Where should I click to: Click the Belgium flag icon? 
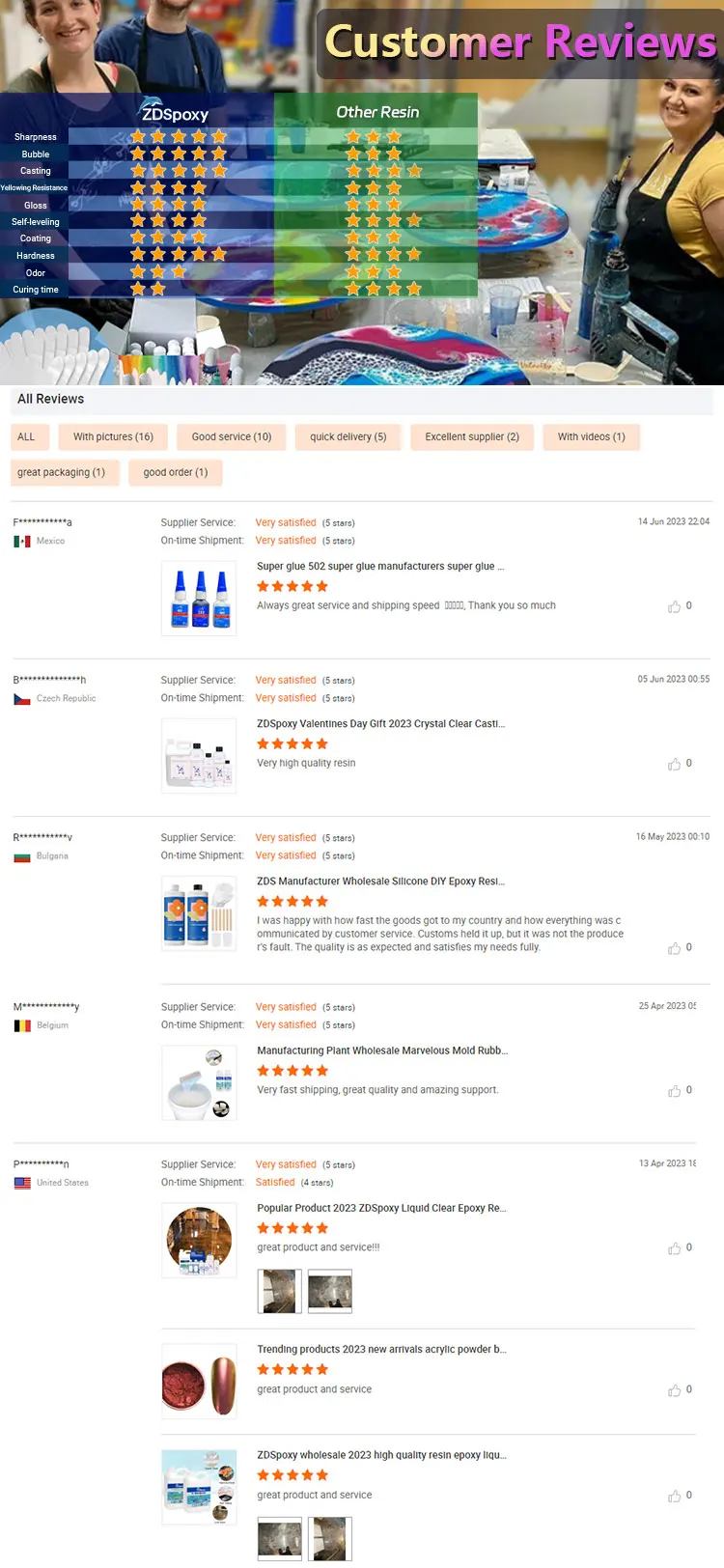point(22,1025)
